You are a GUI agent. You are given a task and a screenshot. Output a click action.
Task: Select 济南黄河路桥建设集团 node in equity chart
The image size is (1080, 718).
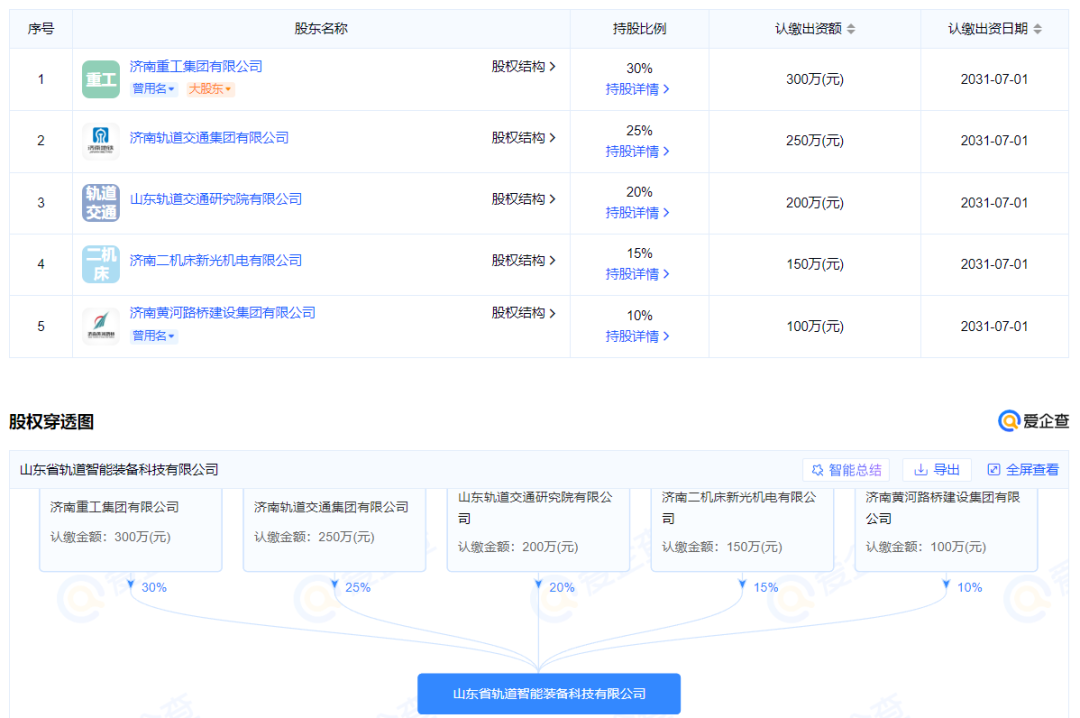[x=946, y=530]
